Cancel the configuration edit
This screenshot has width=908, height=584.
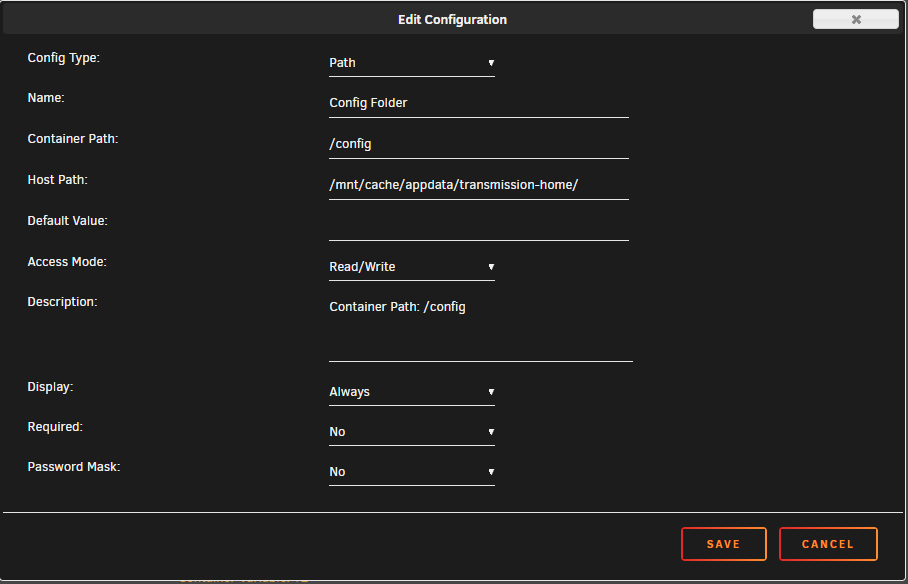coord(828,544)
